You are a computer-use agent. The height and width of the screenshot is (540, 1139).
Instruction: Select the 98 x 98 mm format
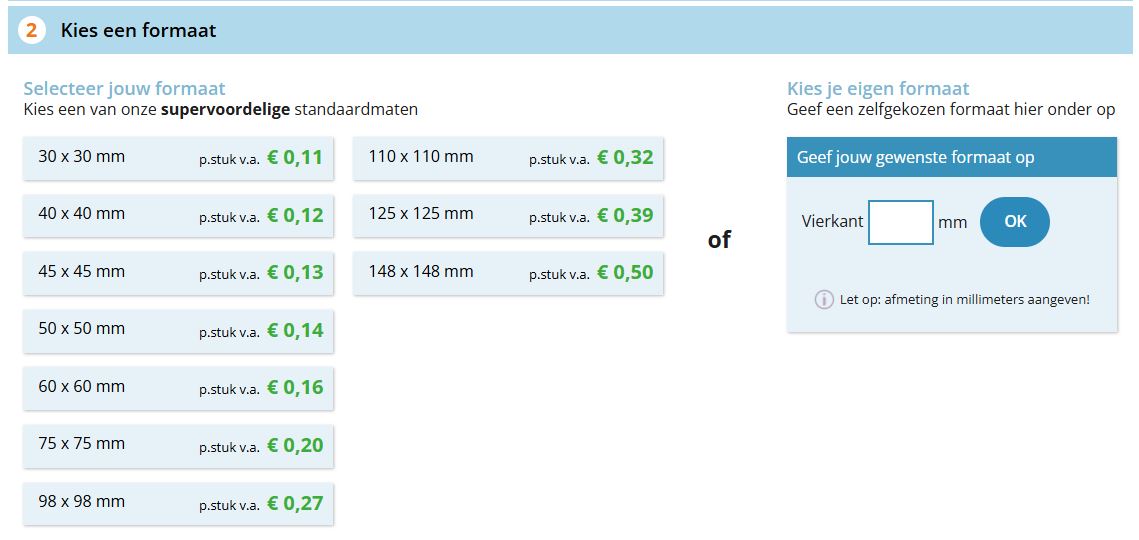[178, 503]
